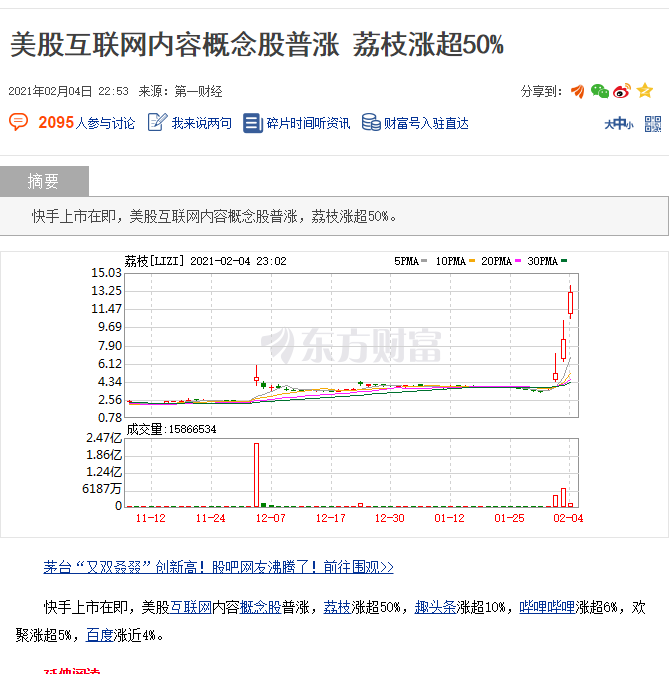Image resolution: width=671 pixels, height=674 pixels.
Task: Click the tall 12-07 volume bar
Action: (257, 475)
